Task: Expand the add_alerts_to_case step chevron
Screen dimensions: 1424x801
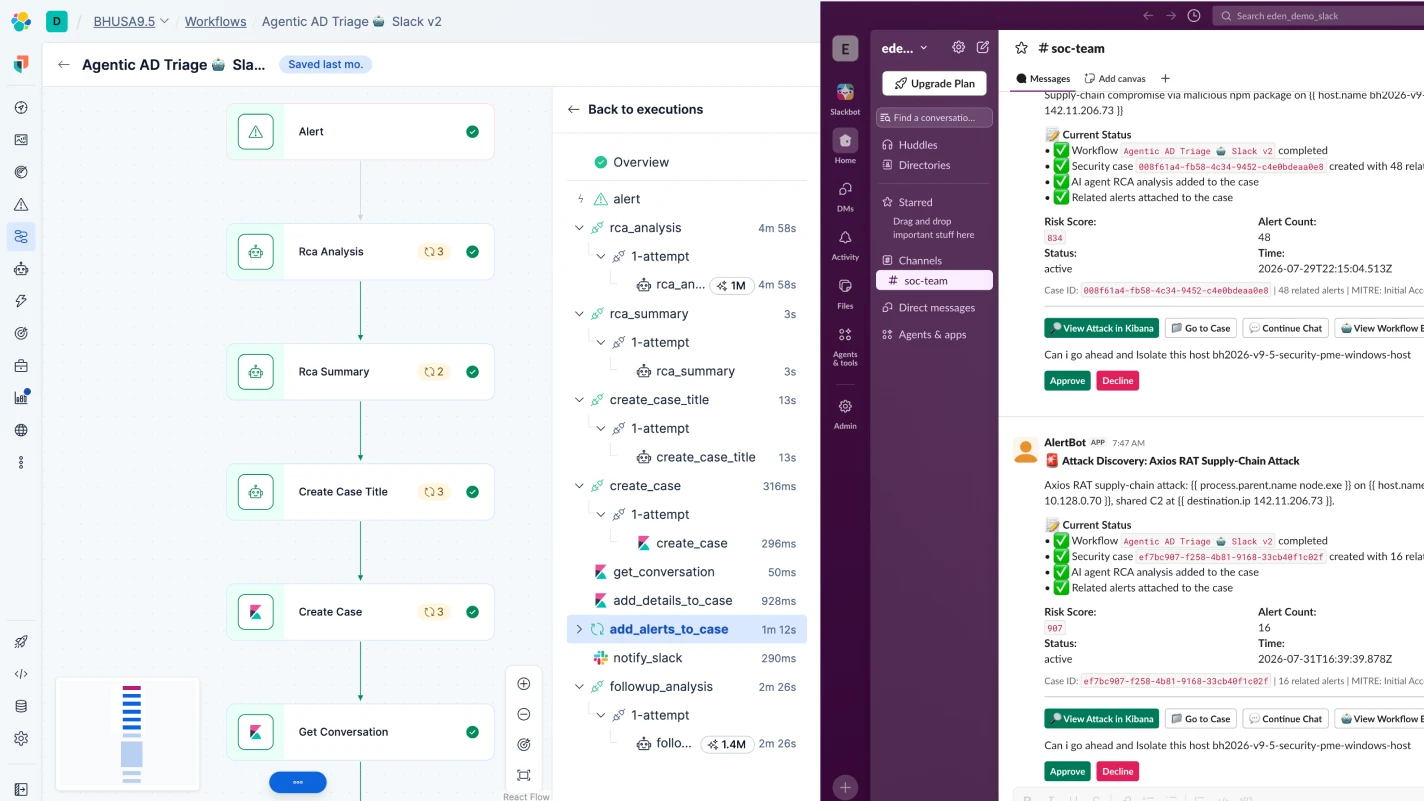Action: click(579, 629)
